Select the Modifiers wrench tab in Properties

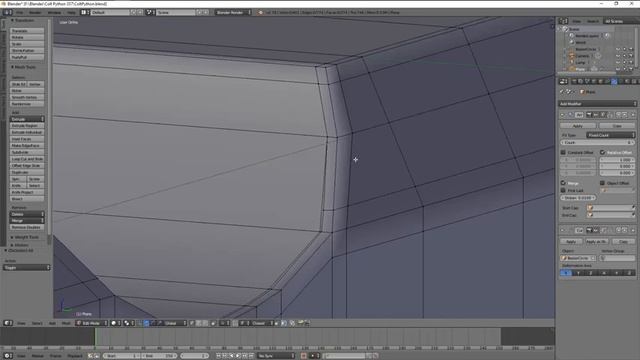point(614,82)
